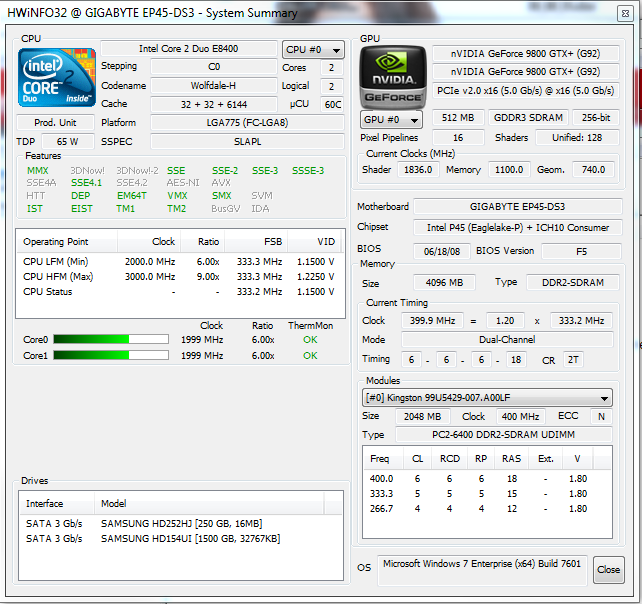The width and height of the screenshot is (642, 604).
Task: Click the 512 MB video memory field
Action: pos(458,118)
